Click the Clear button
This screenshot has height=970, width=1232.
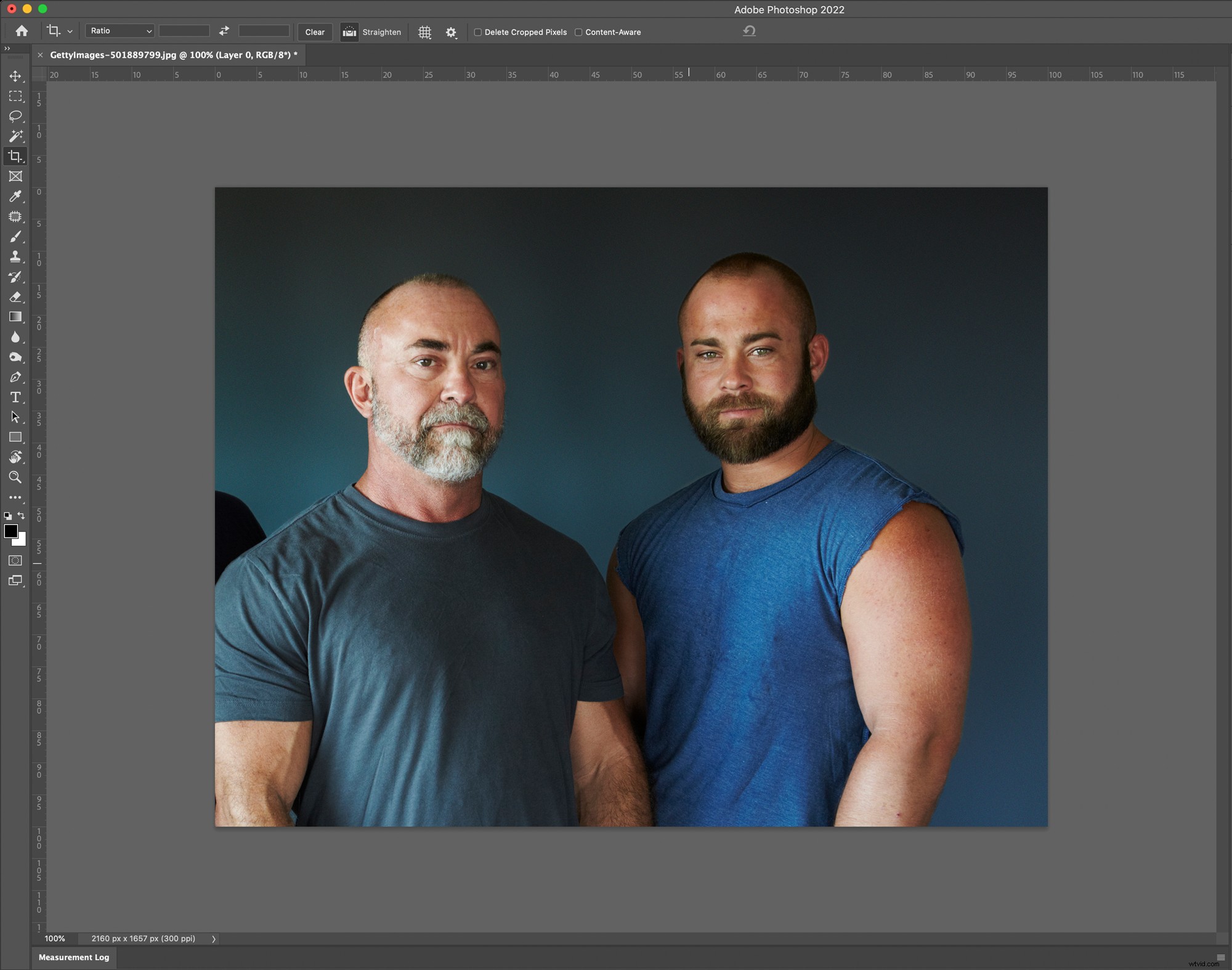click(314, 32)
